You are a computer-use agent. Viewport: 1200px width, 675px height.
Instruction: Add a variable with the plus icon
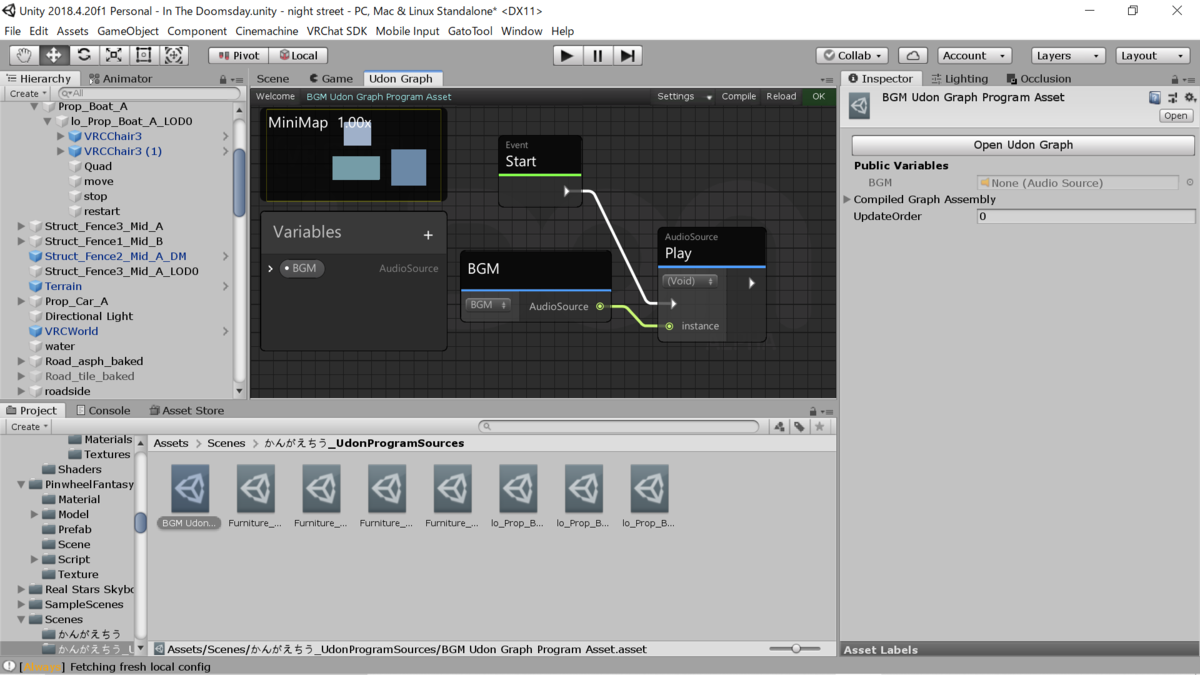click(428, 235)
